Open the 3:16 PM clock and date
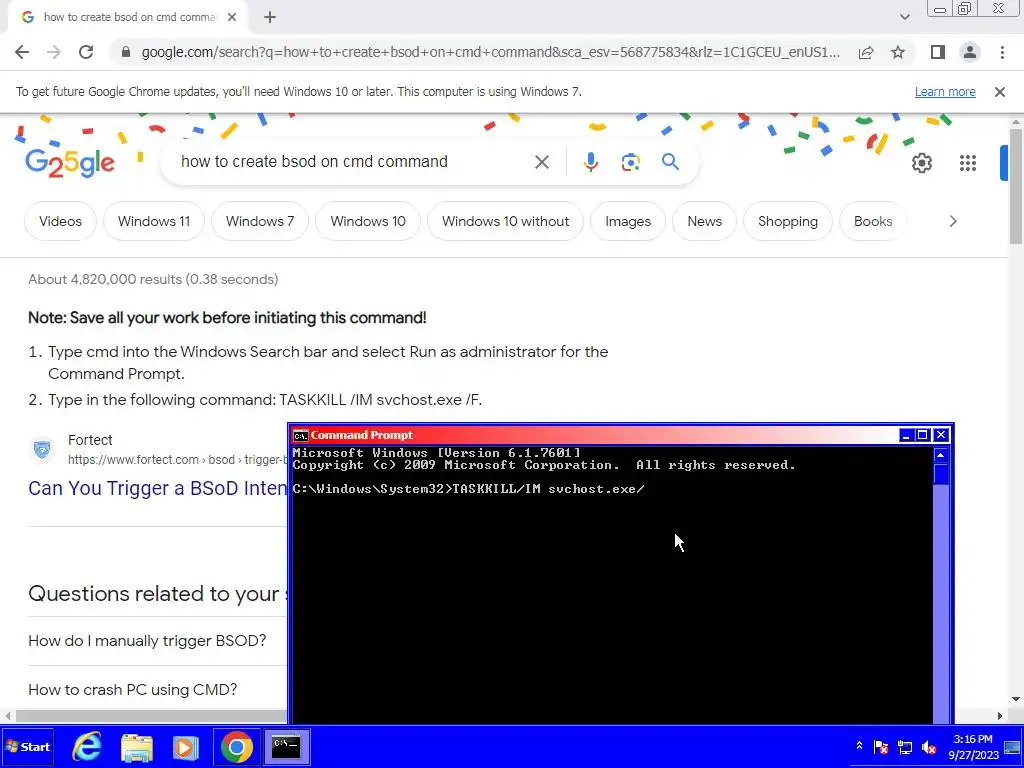This screenshot has width=1024, height=768. (x=973, y=747)
